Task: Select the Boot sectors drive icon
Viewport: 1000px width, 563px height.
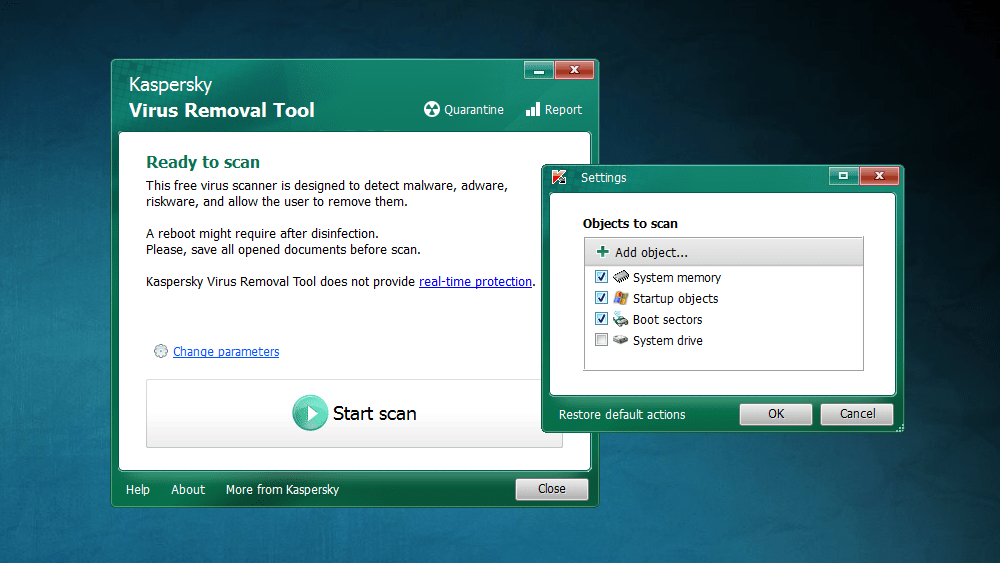Action: [621, 319]
